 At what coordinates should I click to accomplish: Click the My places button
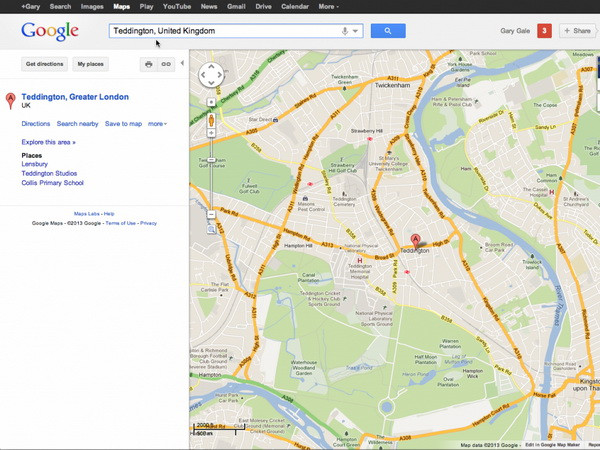[x=90, y=64]
